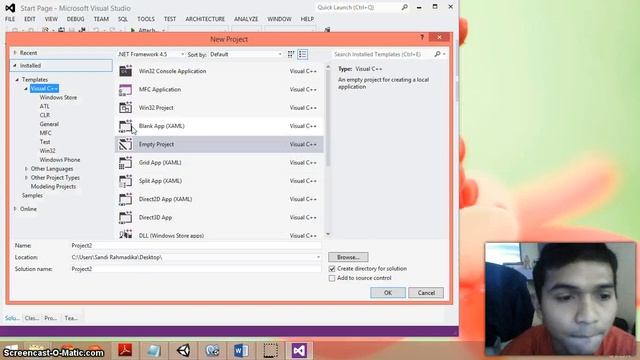Switch to the Class View bottom tab
The height and width of the screenshot is (360, 640).
[x=31, y=318]
